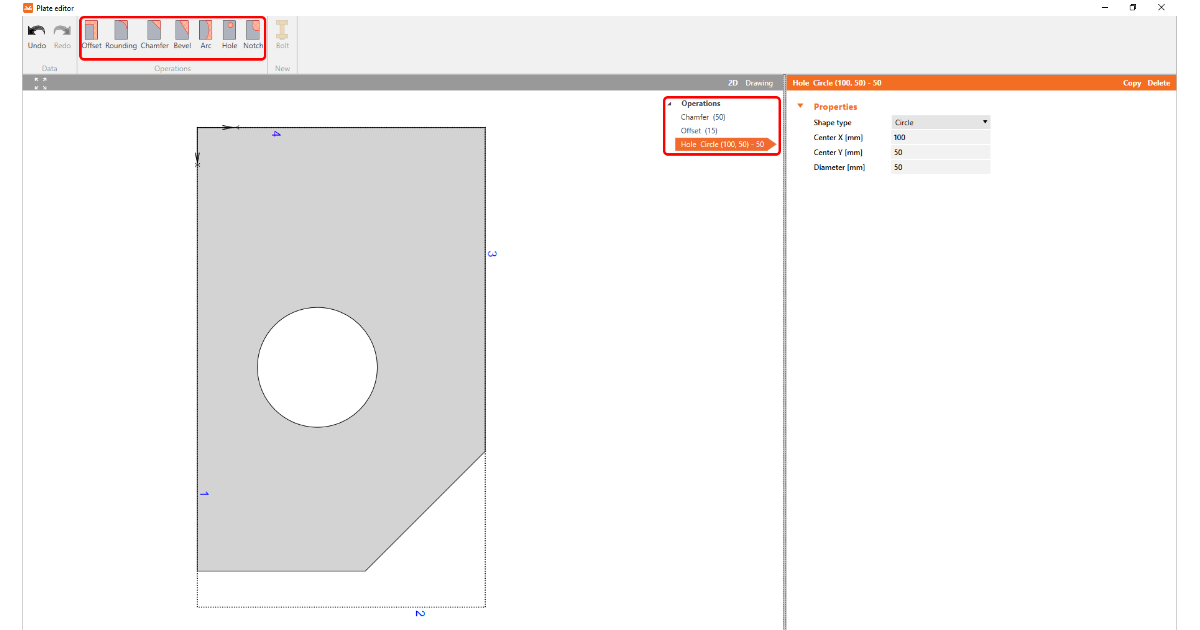Select the Hole operation tool
Viewport: 1200px width, 630px height.
point(229,31)
